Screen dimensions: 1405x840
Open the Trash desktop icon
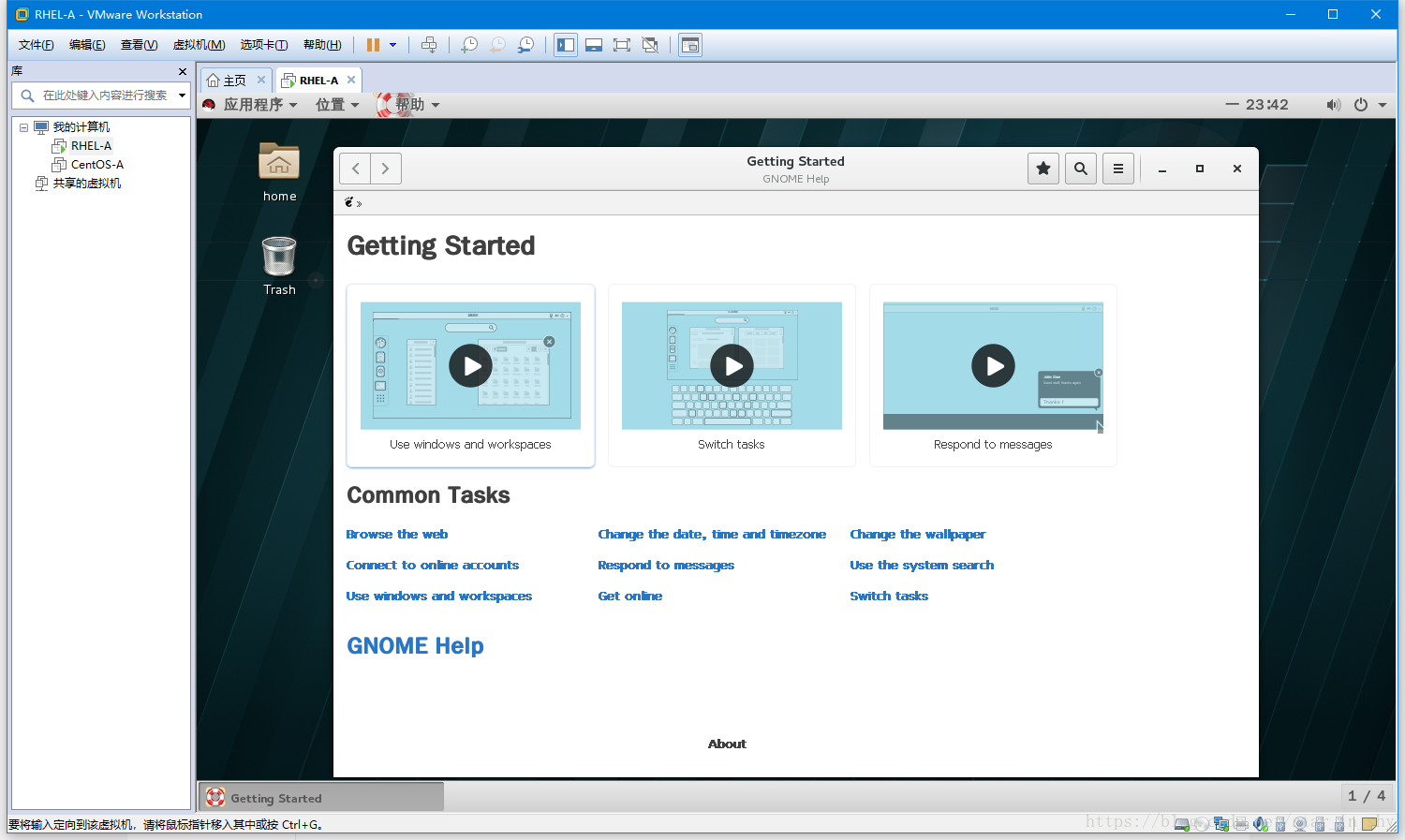(279, 265)
